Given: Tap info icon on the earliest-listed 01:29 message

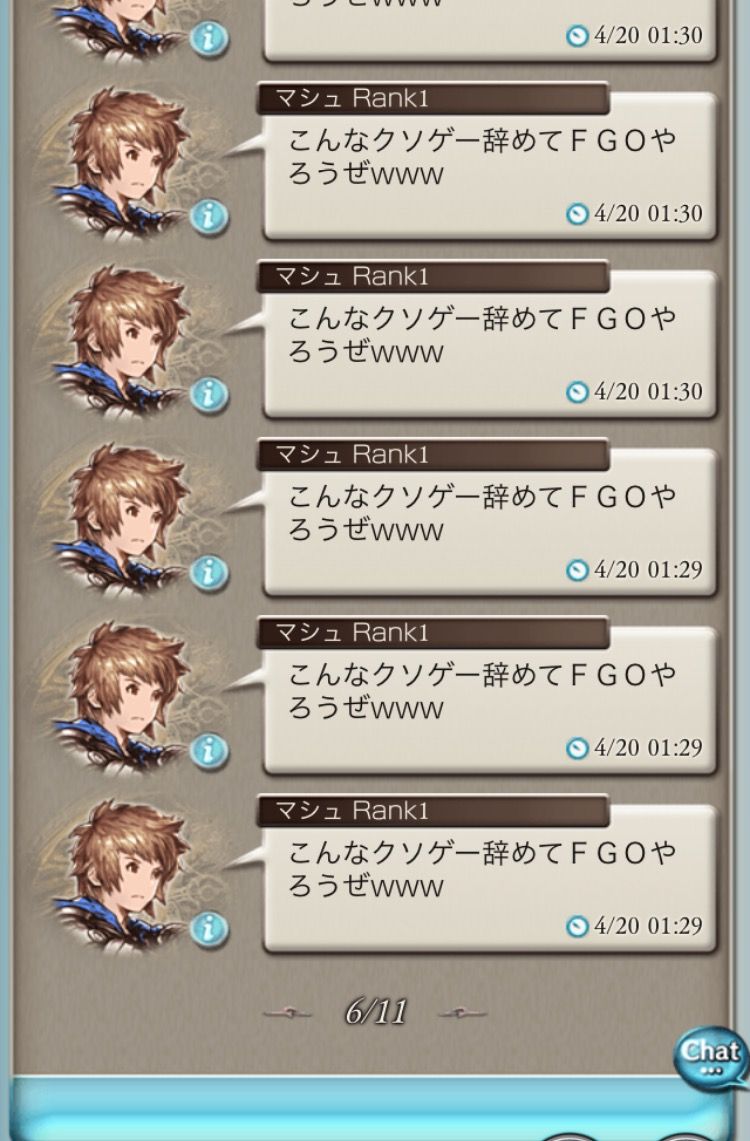Looking at the screenshot, I should click(x=209, y=573).
